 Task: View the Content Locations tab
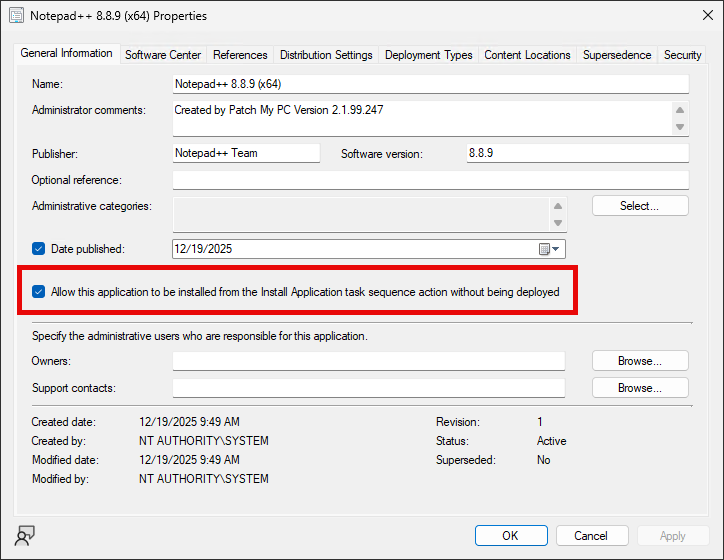[527, 55]
